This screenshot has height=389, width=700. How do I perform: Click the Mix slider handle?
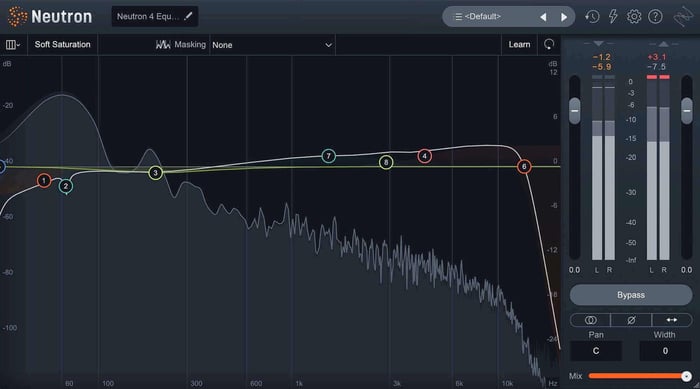(686, 376)
